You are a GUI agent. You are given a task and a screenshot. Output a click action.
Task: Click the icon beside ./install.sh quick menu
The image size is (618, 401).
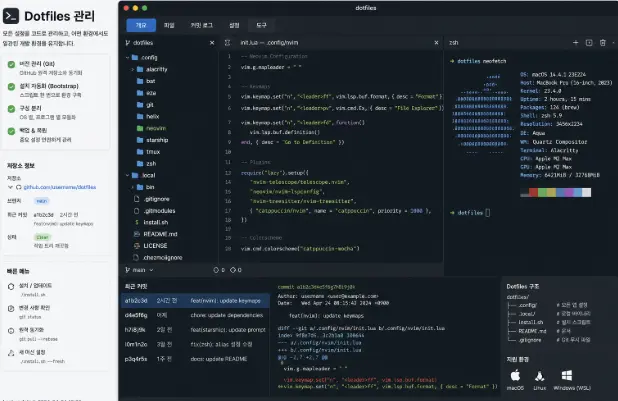coord(11,287)
